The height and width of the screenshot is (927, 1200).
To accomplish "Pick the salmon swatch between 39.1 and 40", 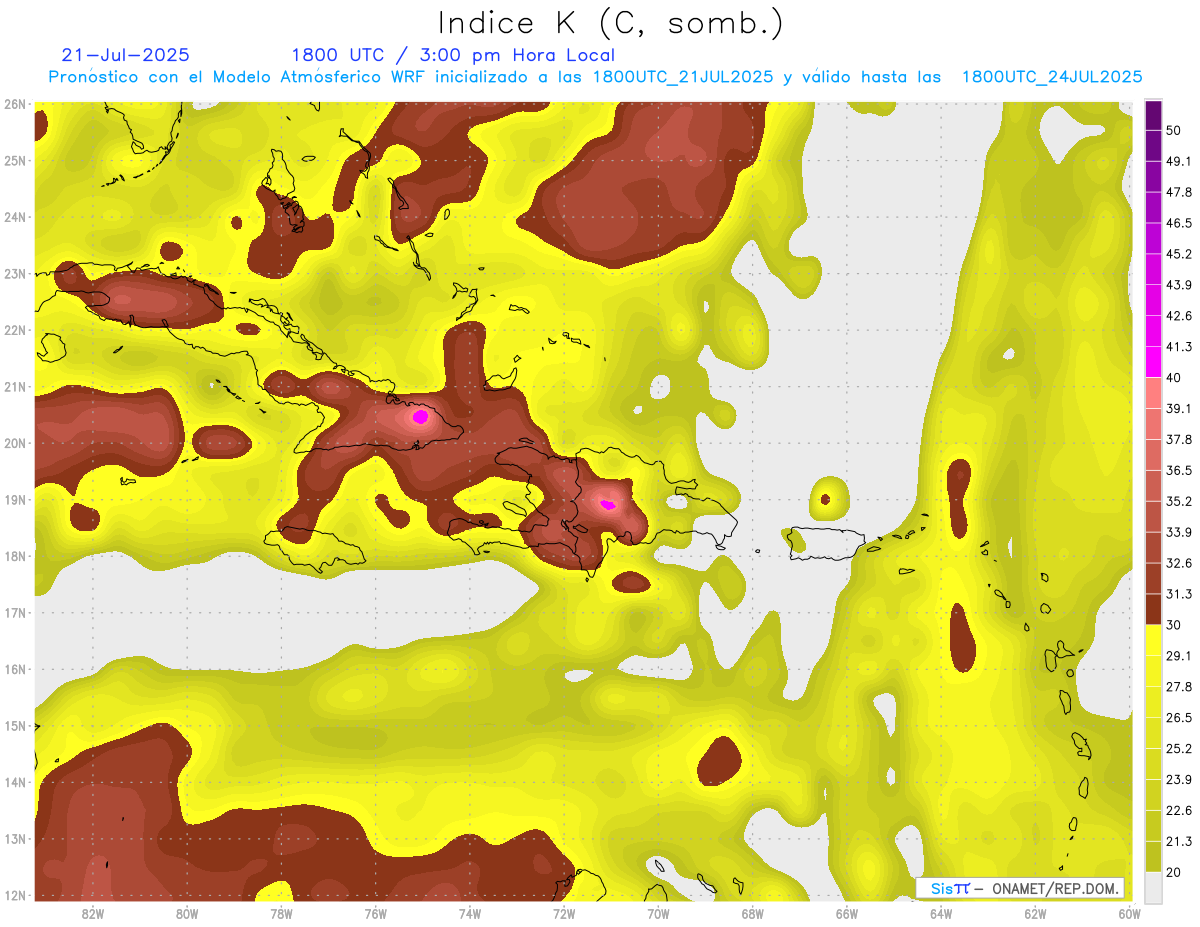I will click(1153, 393).
